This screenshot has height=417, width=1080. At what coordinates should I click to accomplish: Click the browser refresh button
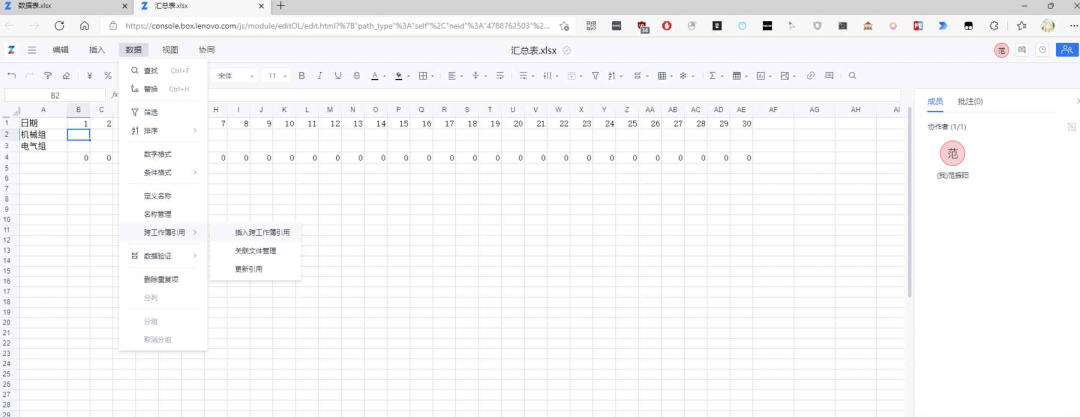(x=59, y=26)
